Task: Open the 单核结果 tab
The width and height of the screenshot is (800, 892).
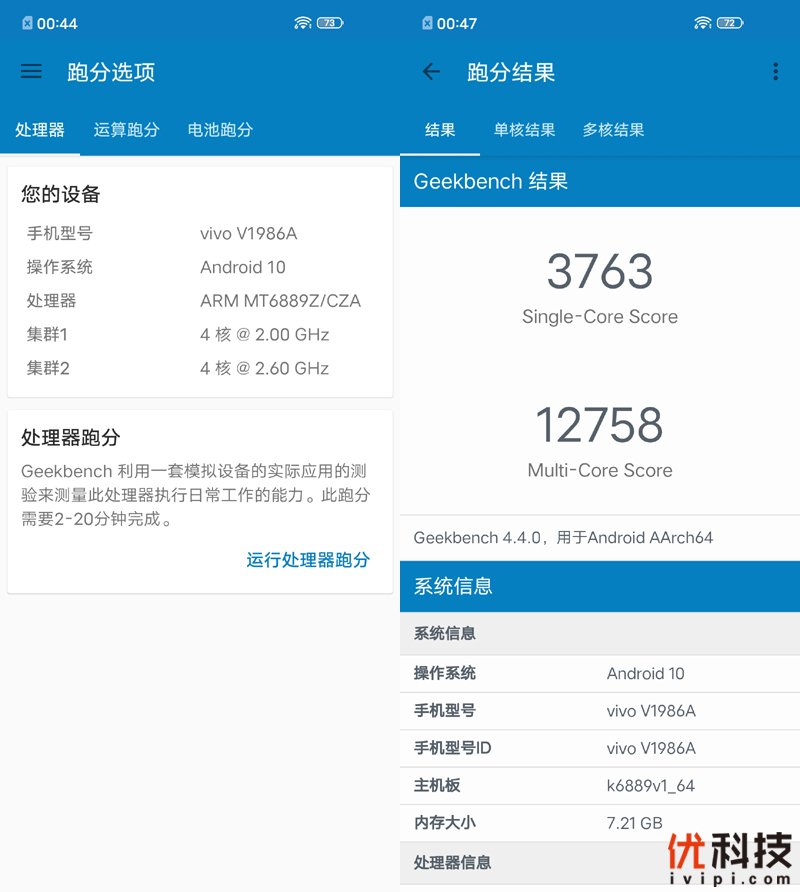Action: [524, 129]
